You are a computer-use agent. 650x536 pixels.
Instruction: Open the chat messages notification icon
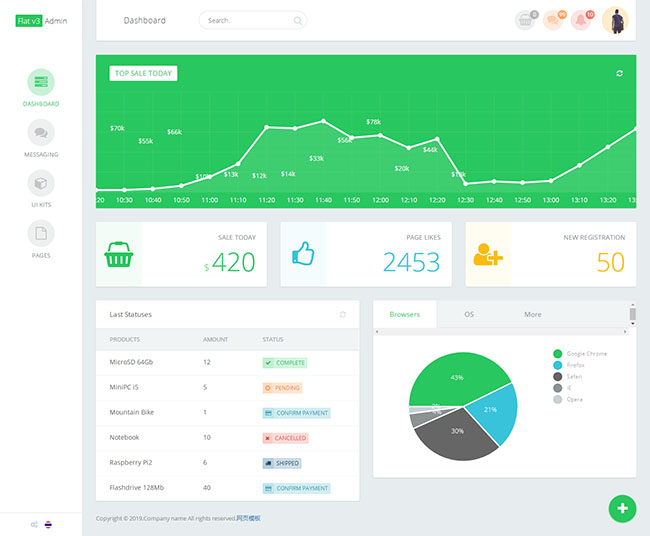click(553, 21)
